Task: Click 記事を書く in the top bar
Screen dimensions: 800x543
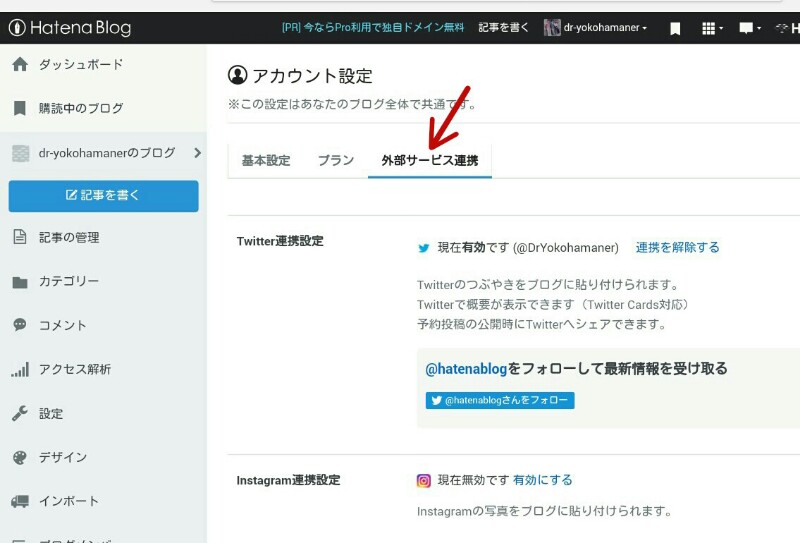Action: (503, 28)
